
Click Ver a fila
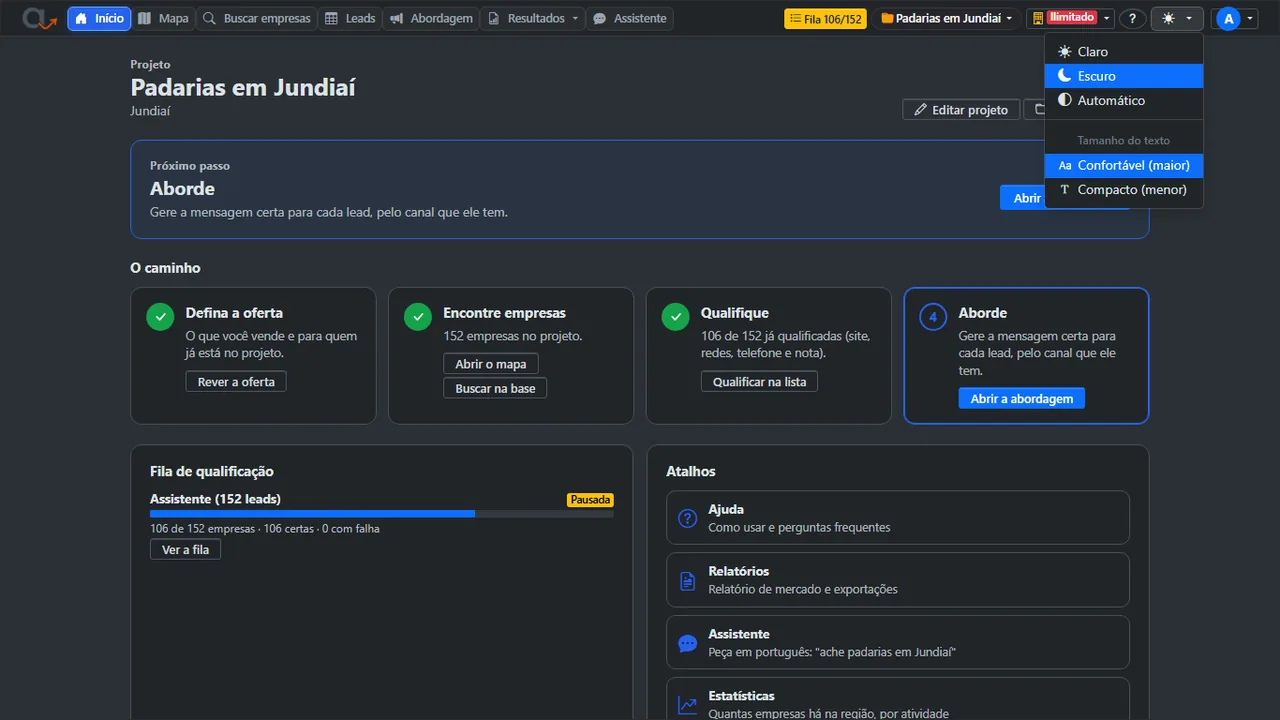pyautogui.click(x=185, y=549)
